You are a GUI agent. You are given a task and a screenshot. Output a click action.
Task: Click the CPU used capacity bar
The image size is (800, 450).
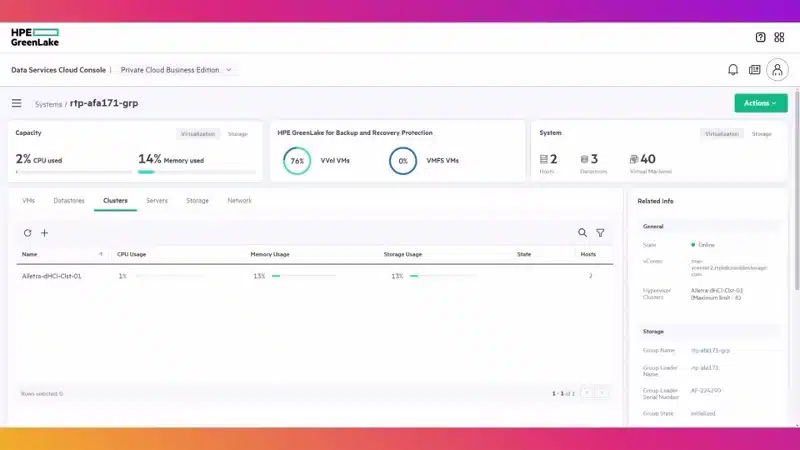pos(73,172)
